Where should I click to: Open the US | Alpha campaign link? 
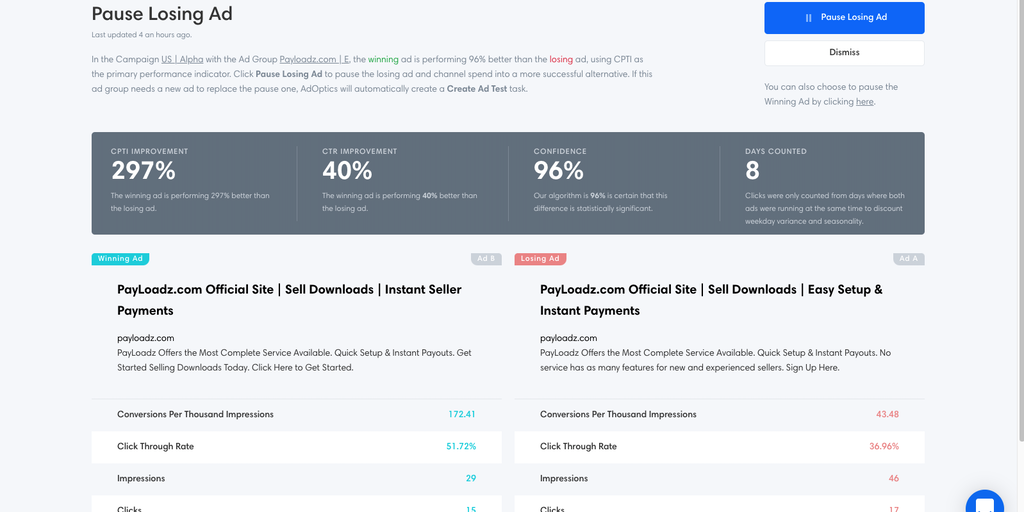[x=182, y=59]
